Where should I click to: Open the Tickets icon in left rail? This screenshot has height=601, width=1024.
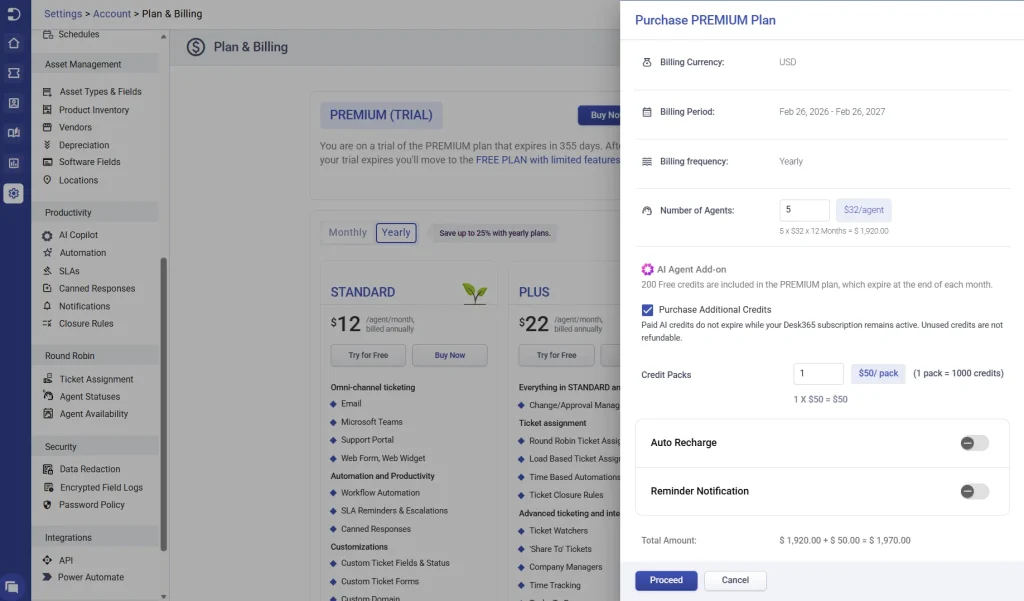click(x=14, y=73)
